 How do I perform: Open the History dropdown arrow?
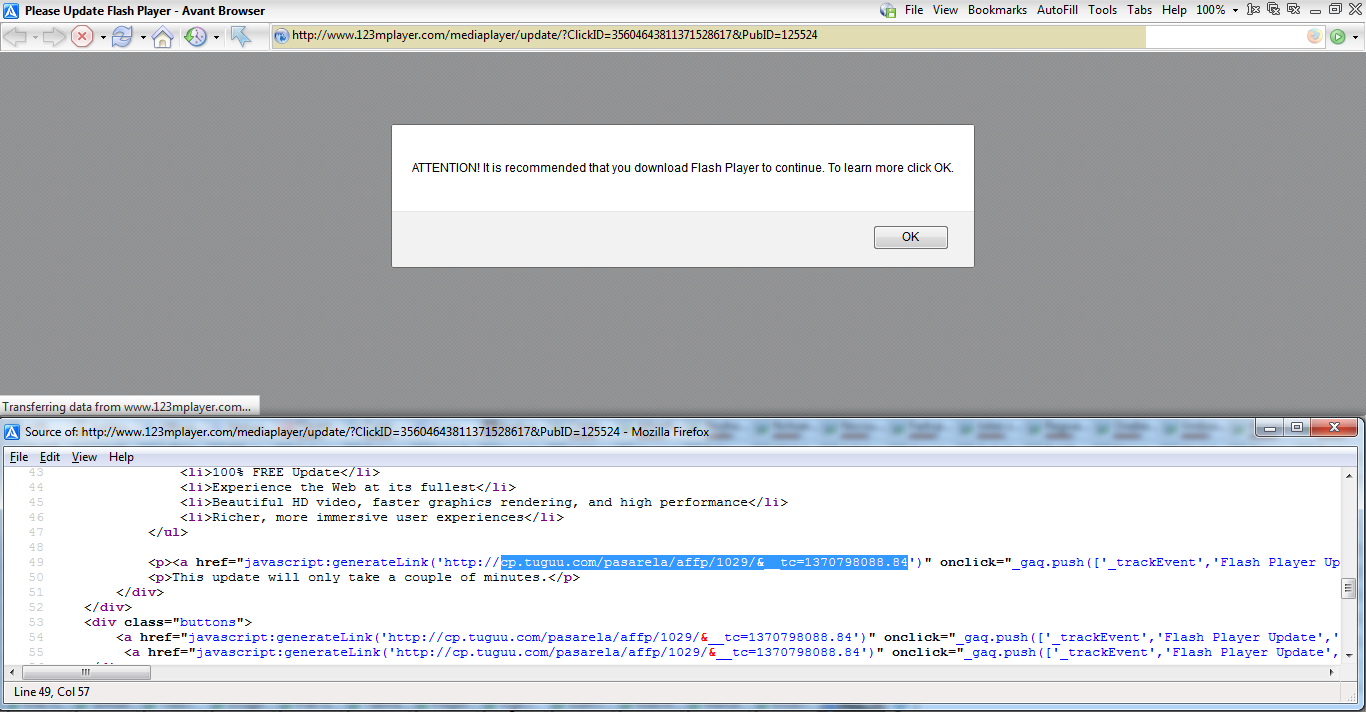click(216, 38)
